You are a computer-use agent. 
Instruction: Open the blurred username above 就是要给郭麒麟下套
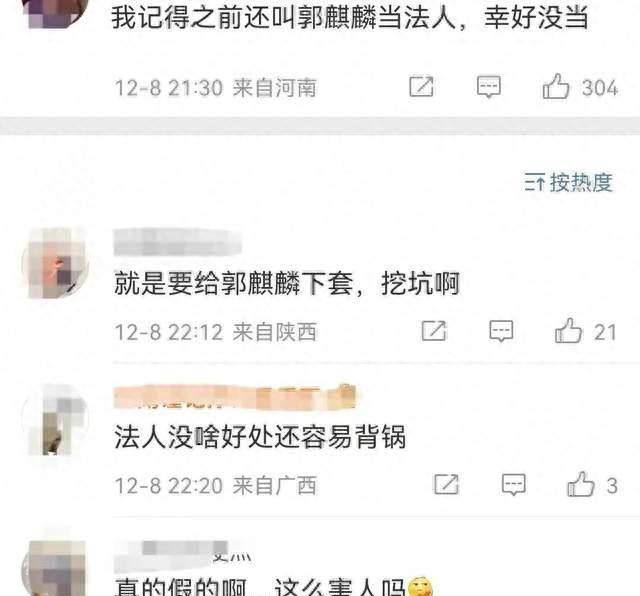click(x=178, y=242)
